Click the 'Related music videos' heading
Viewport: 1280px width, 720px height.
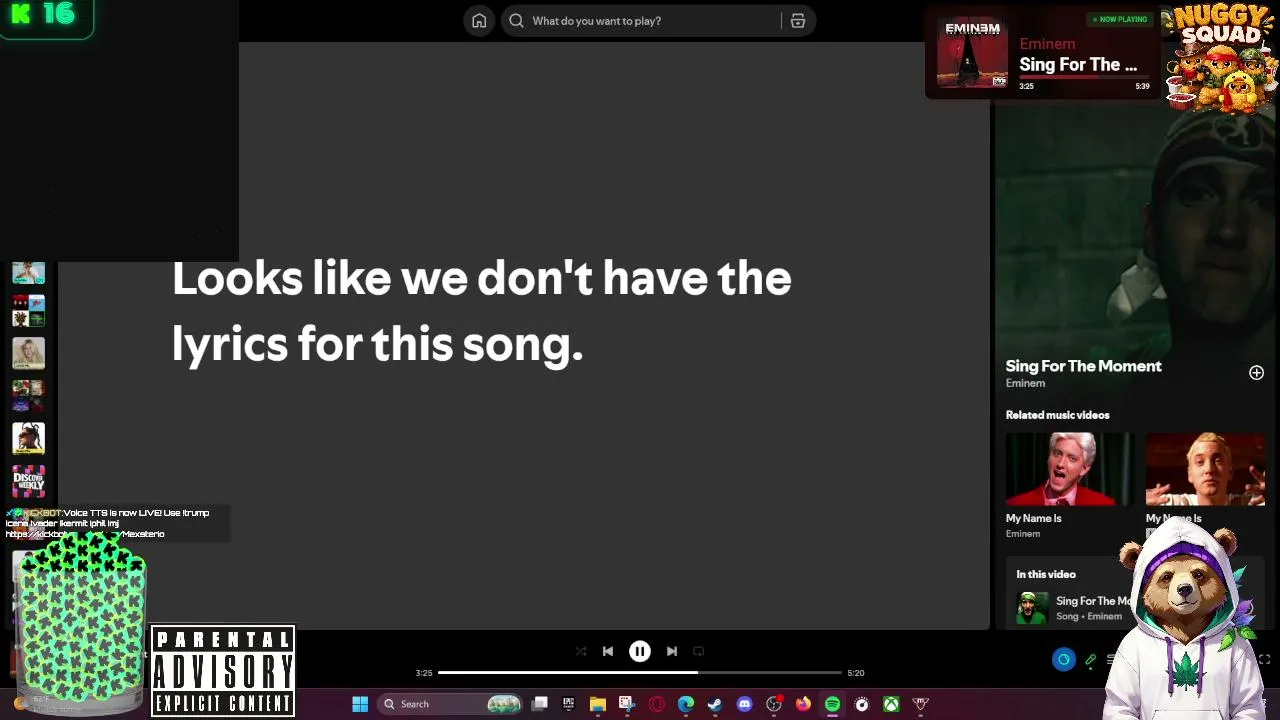click(1057, 415)
